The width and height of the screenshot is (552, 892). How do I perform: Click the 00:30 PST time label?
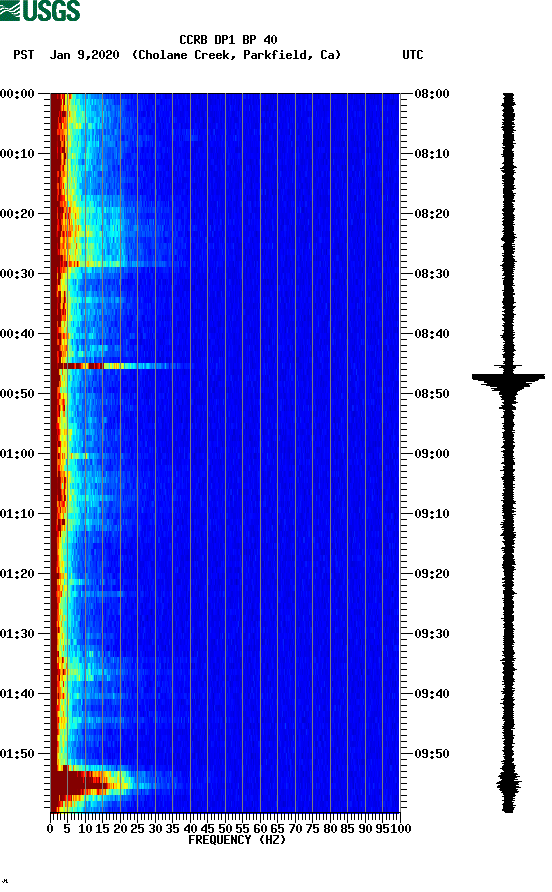pyautogui.click(x=18, y=274)
